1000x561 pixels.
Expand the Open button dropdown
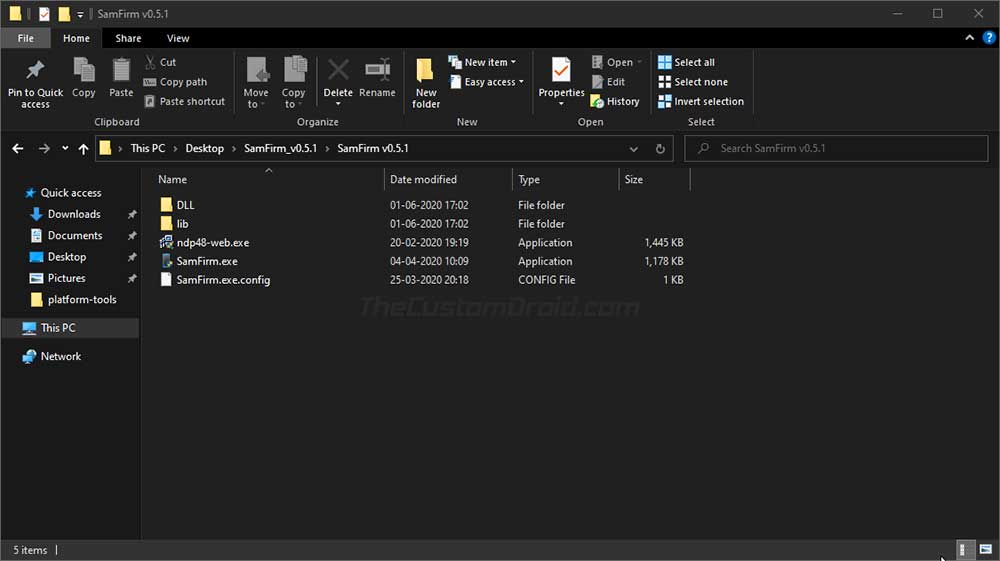pos(640,62)
